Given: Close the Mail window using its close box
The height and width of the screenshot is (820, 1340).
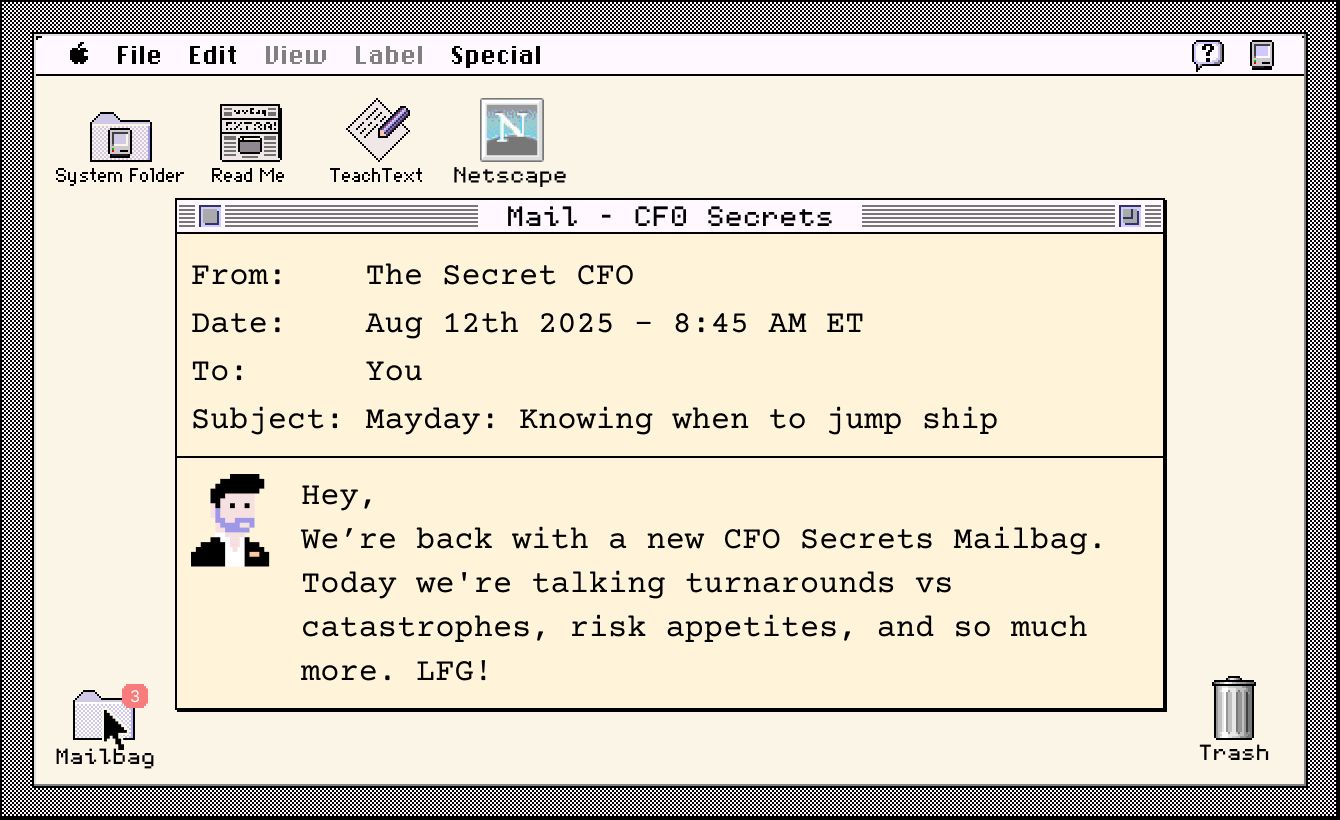Looking at the screenshot, I should coord(210,216).
